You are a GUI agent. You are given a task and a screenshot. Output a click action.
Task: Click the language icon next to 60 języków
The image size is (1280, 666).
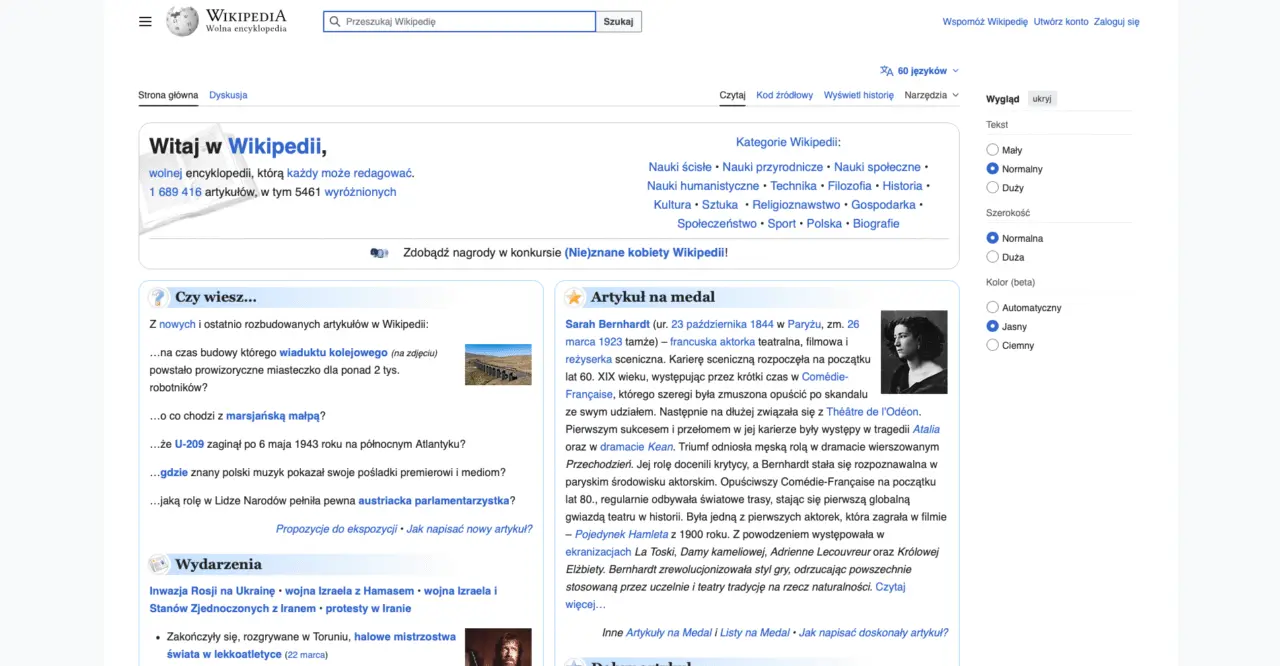click(885, 70)
